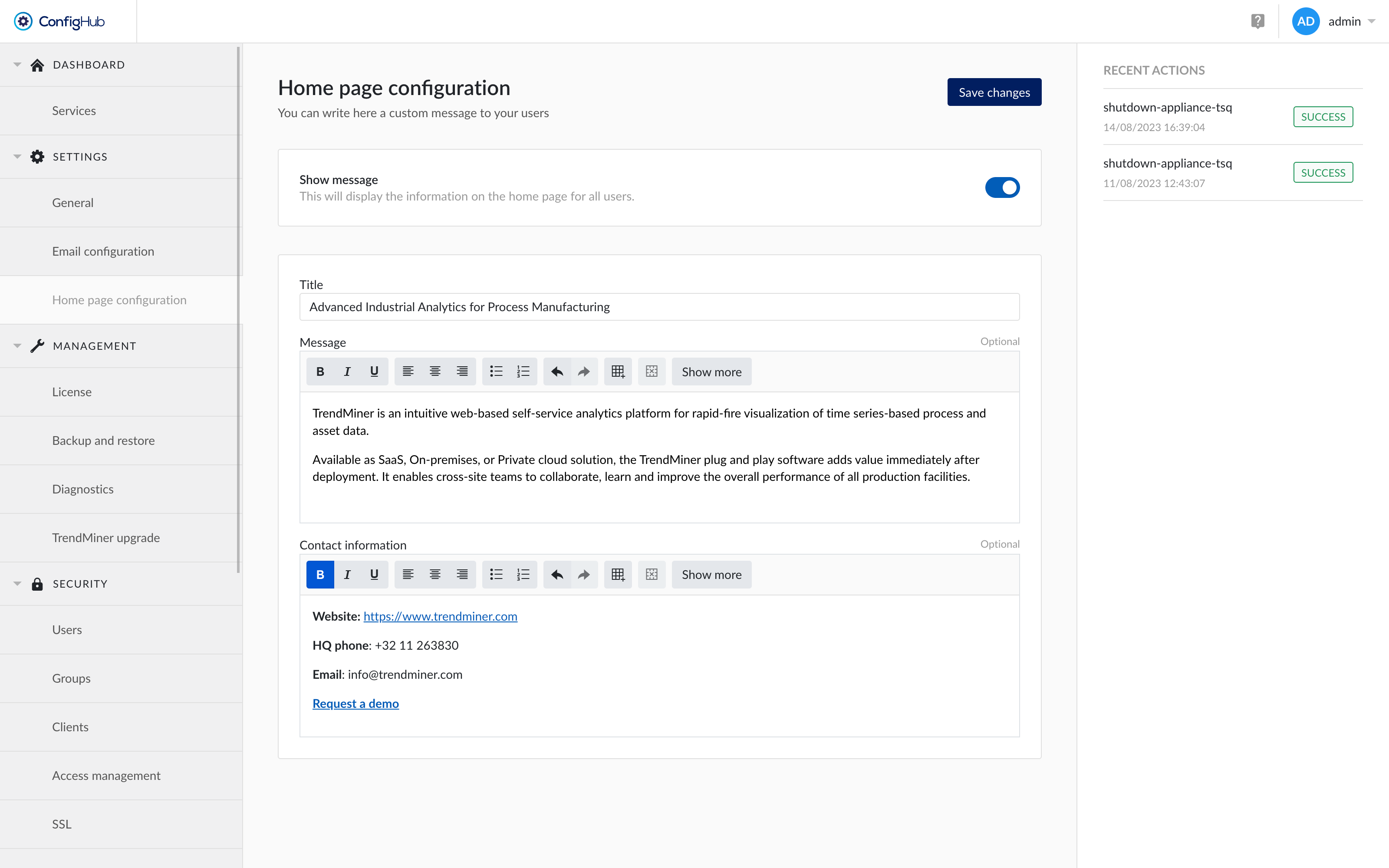Undo the last edit in the Message editor
The height and width of the screenshot is (868, 1389).
point(556,372)
